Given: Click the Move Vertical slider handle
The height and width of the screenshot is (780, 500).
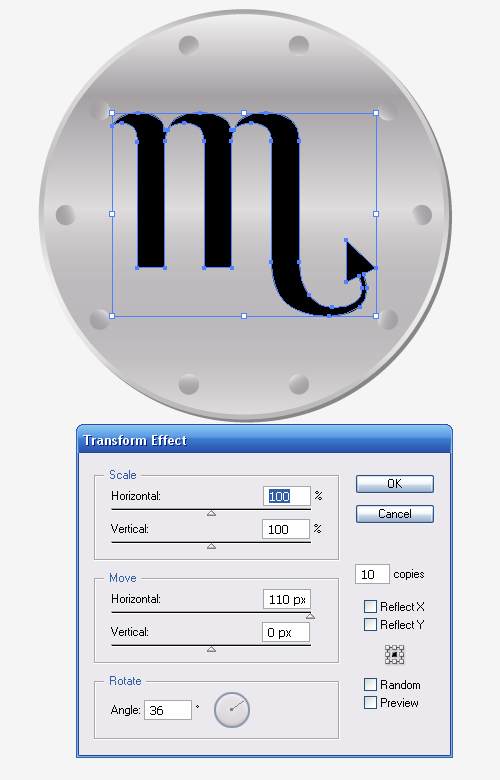Looking at the screenshot, I should click(x=211, y=649).
